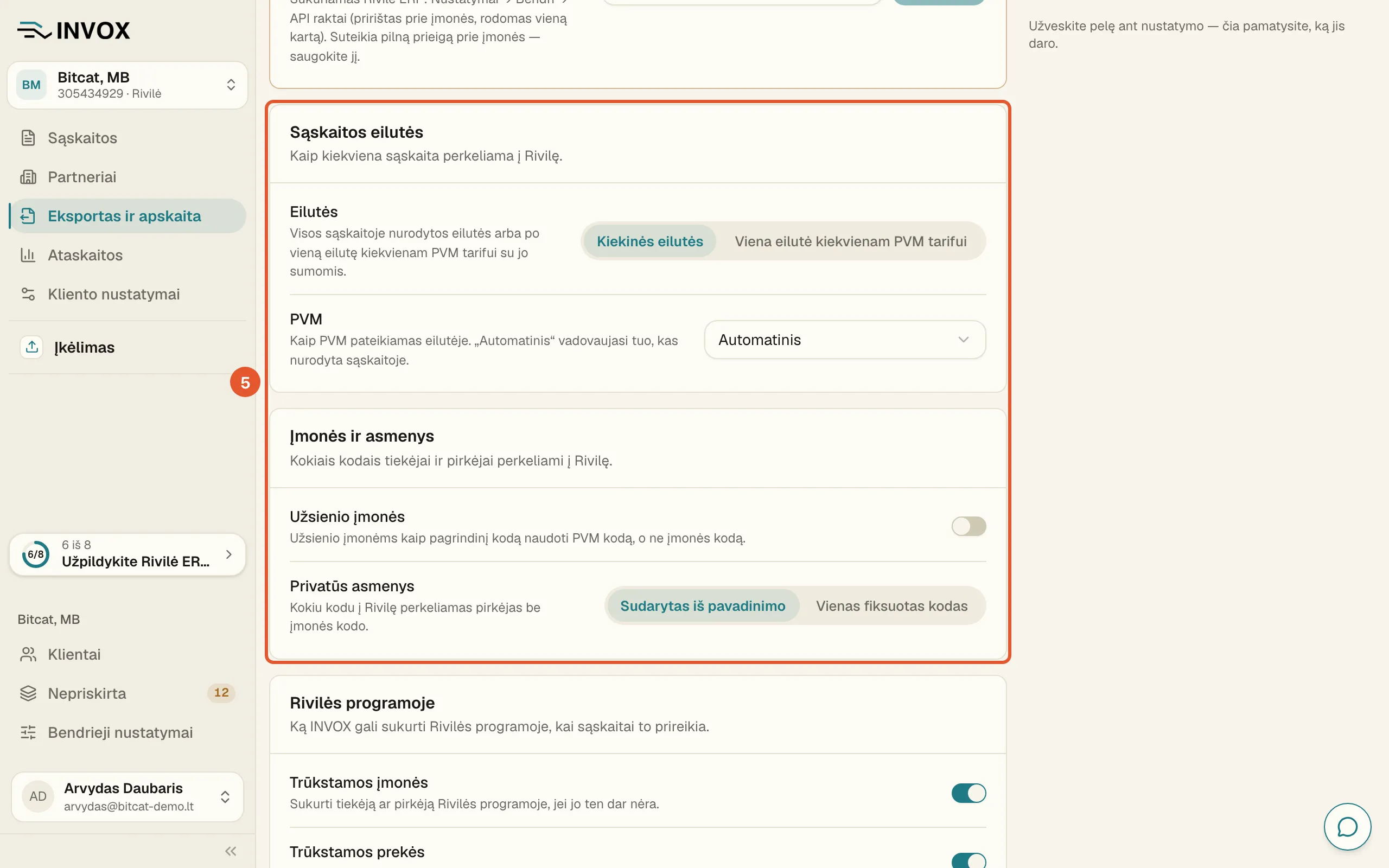This screenshot has height=868, width=1389.
Task: Choose Vienas fiksuotas kodas option
Action: click(891, 605)
